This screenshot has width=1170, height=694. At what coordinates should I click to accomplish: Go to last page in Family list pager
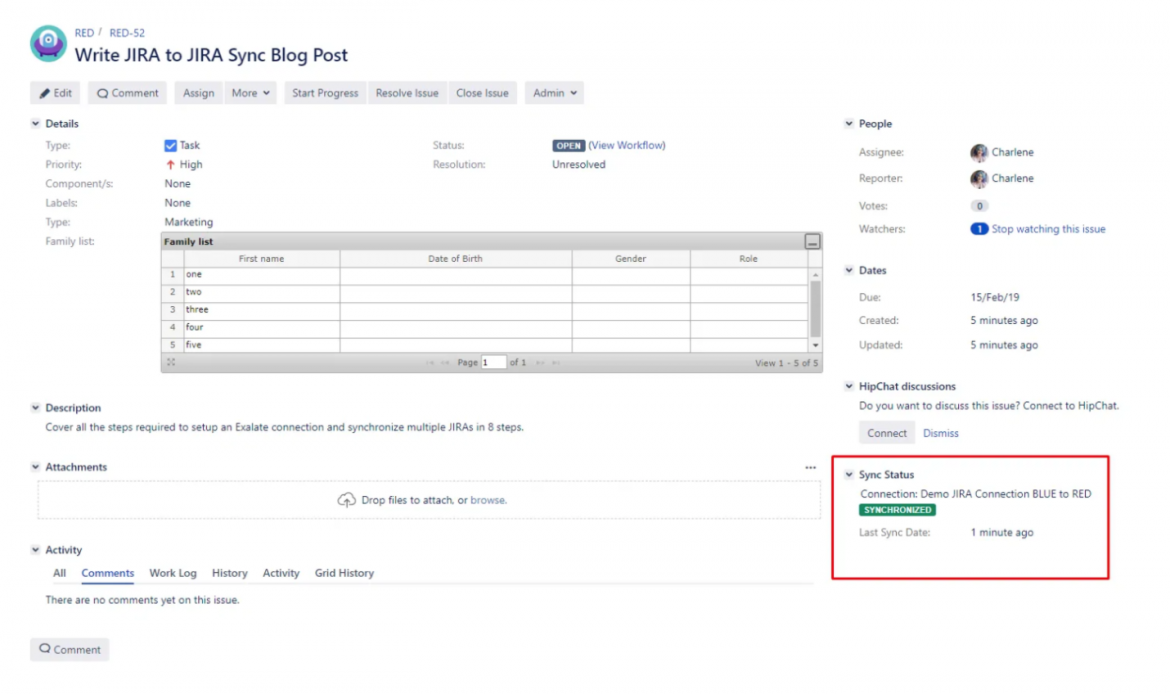(556, 363)
